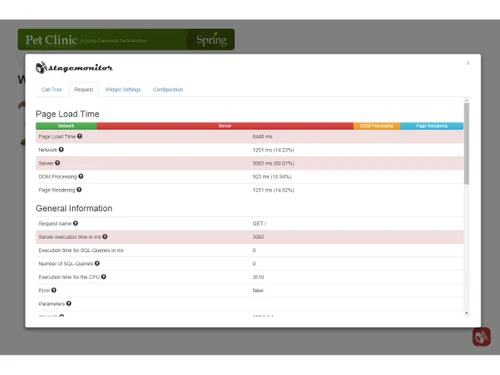The height and width of the screenshot is (375, 500).
Task: Click the scrollbar up arrow
Action: [467, 100]
